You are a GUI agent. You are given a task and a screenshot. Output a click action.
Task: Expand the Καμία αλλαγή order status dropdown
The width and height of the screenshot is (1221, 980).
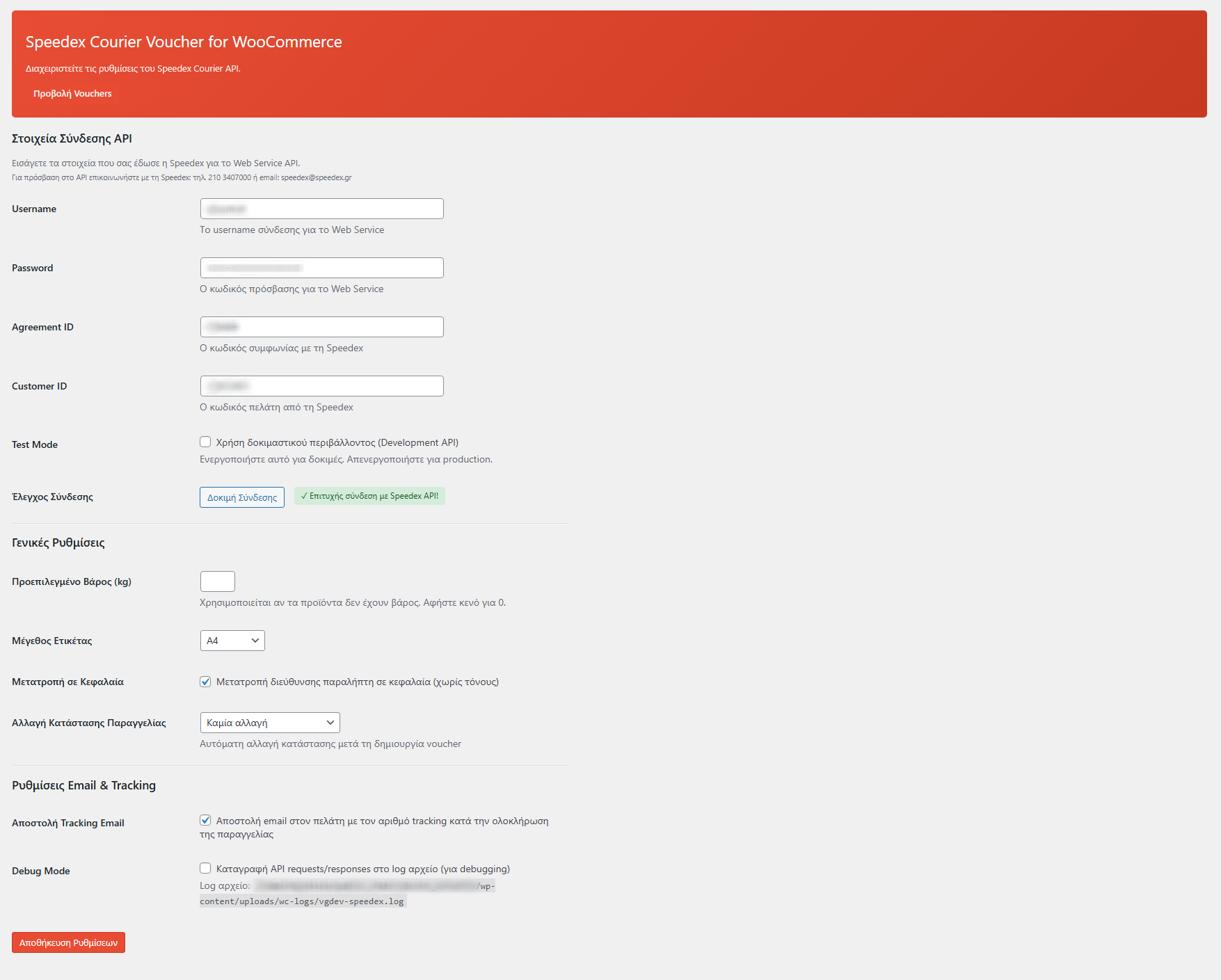coord(270,723)
